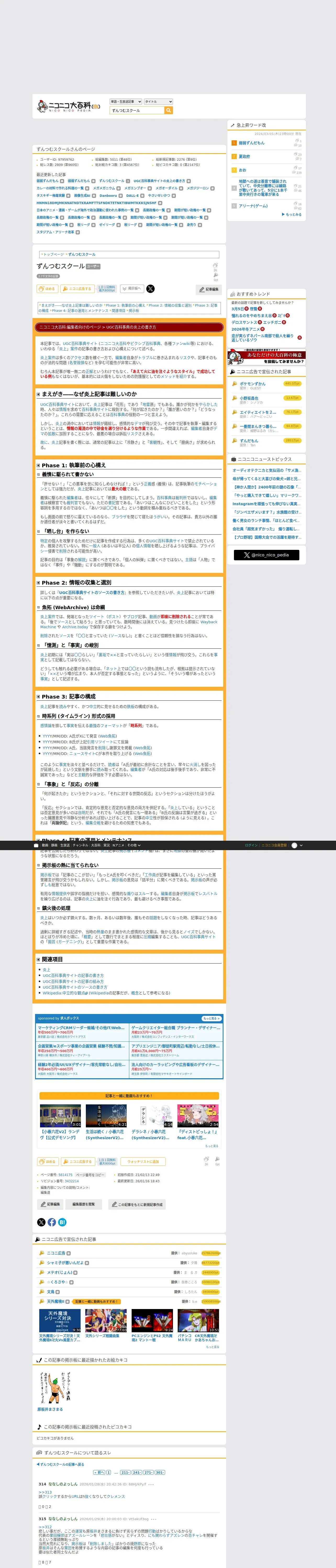Open the ランデヴ video thumbnail
The width and height of the screenshot is (336, 1568).
click(60, 1116)
